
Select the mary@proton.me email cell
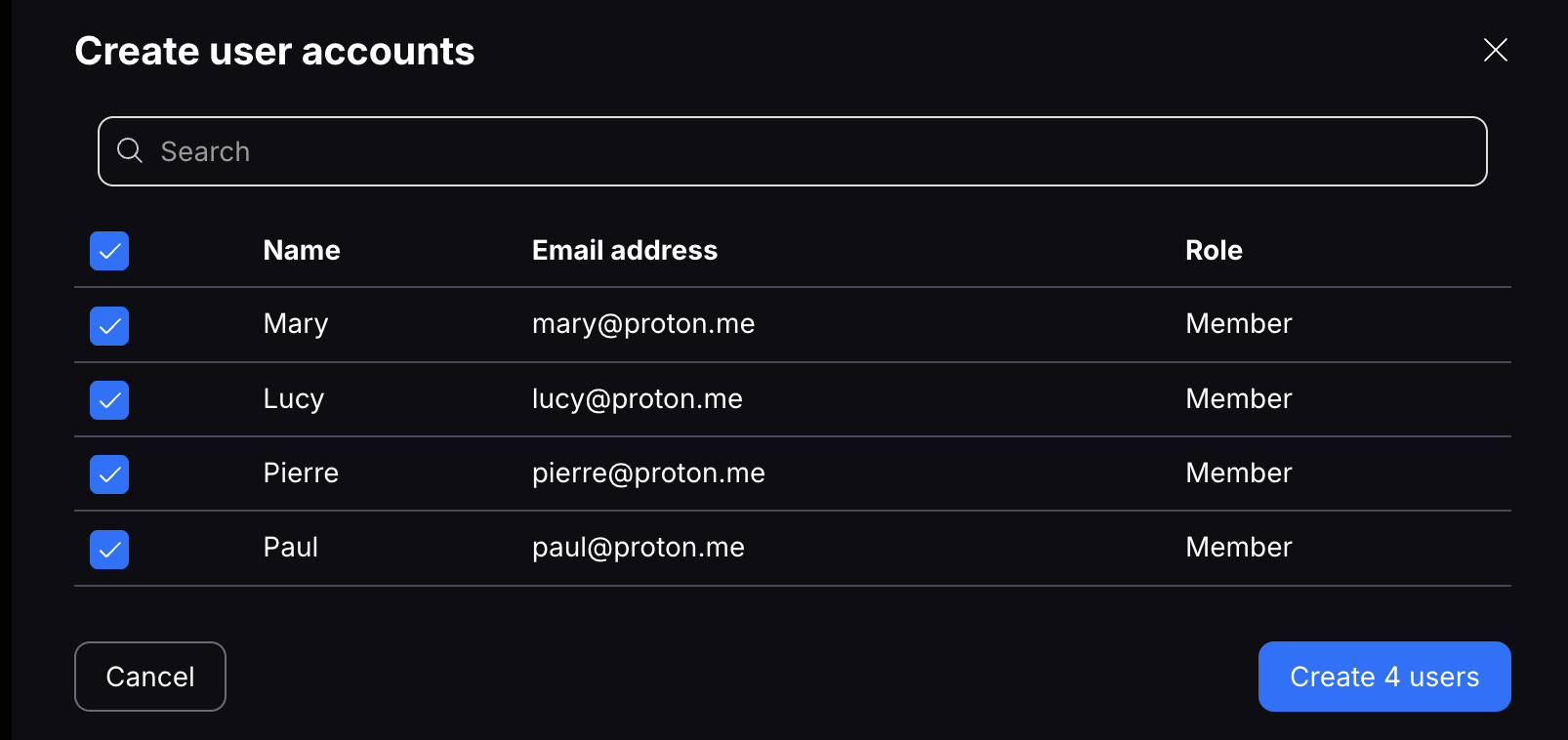click(643, 324)
